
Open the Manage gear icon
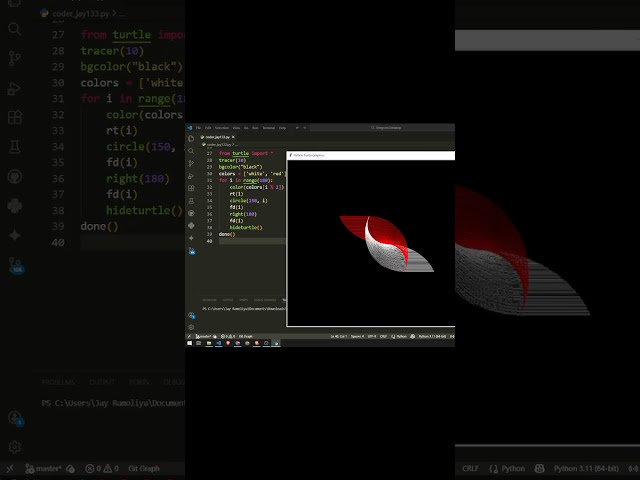(191, 327)
